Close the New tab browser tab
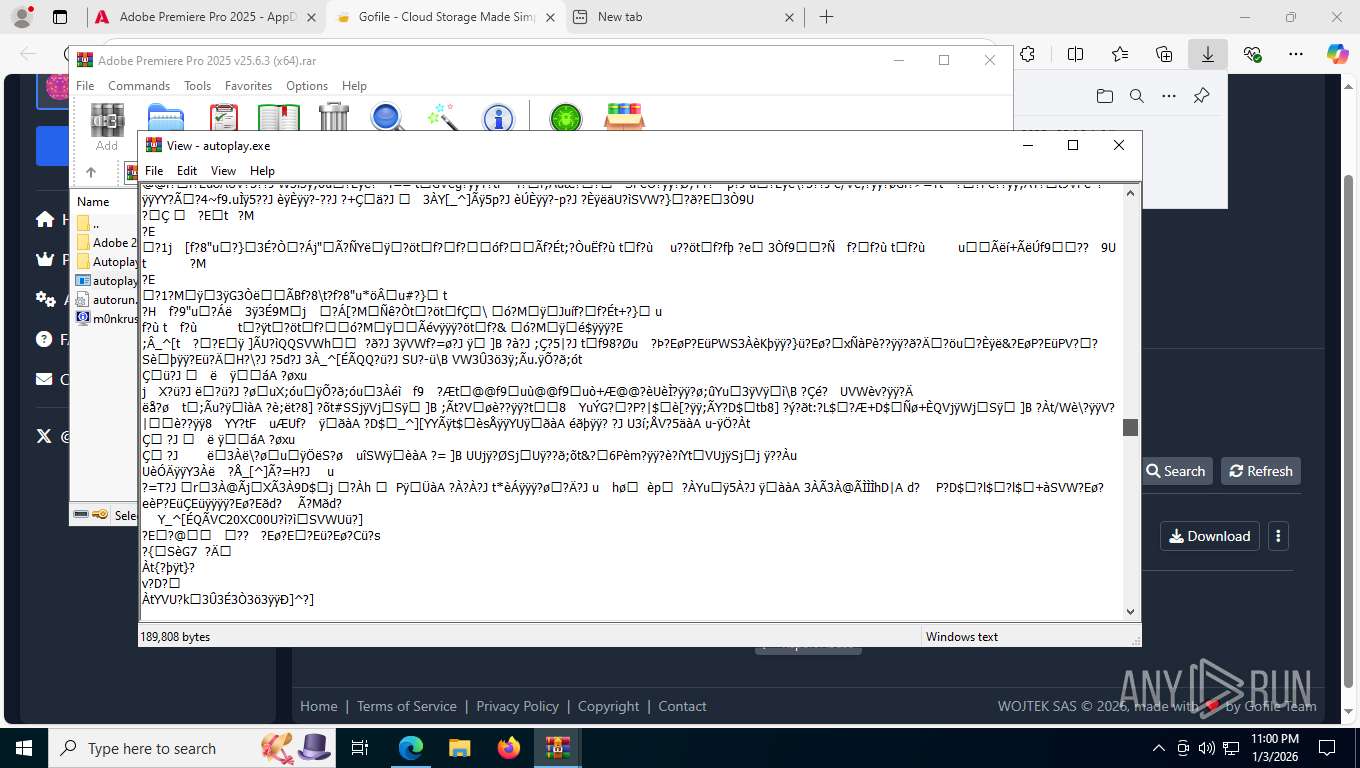Screen dimensions: 1360x768 click(790, 17)
